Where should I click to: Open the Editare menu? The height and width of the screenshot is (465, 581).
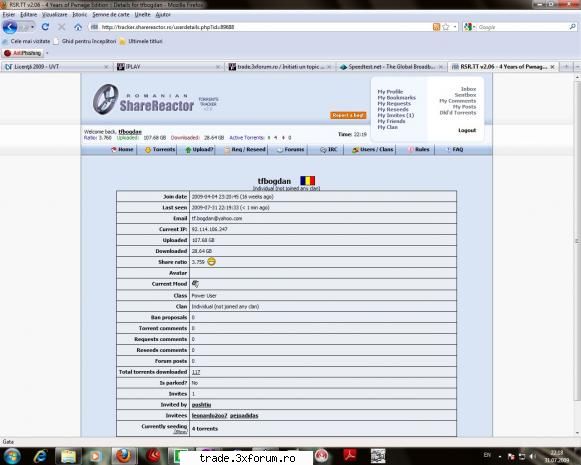29,14
